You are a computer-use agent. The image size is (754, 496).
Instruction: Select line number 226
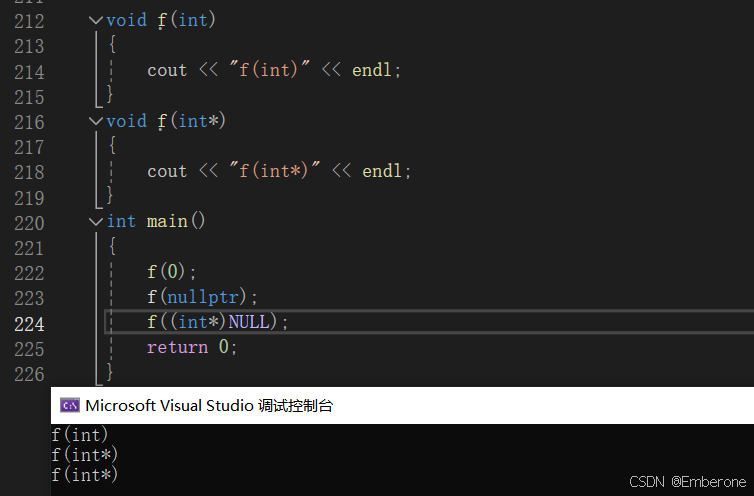[x=29, y=374]
